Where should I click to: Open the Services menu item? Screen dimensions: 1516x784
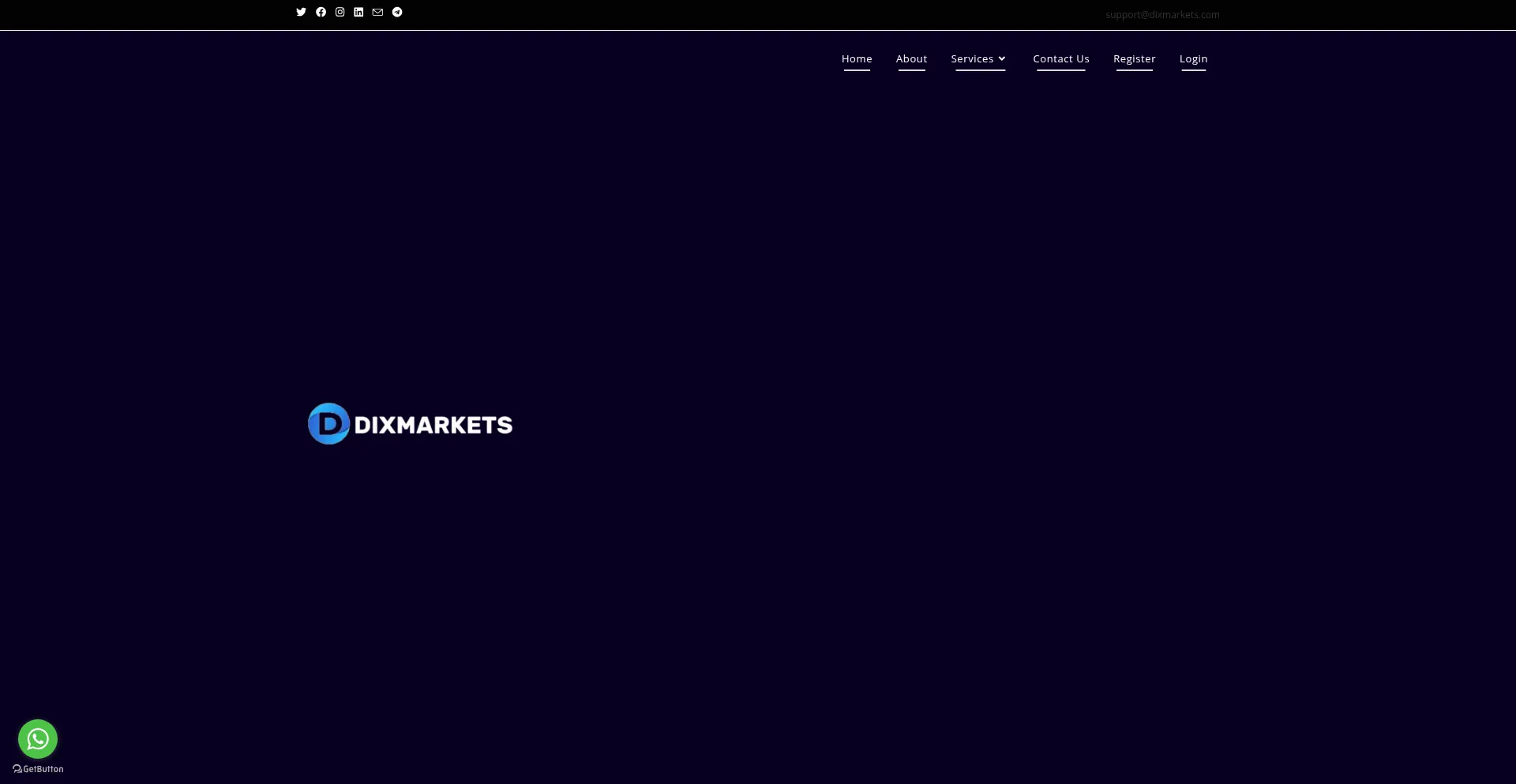point(972,59)
